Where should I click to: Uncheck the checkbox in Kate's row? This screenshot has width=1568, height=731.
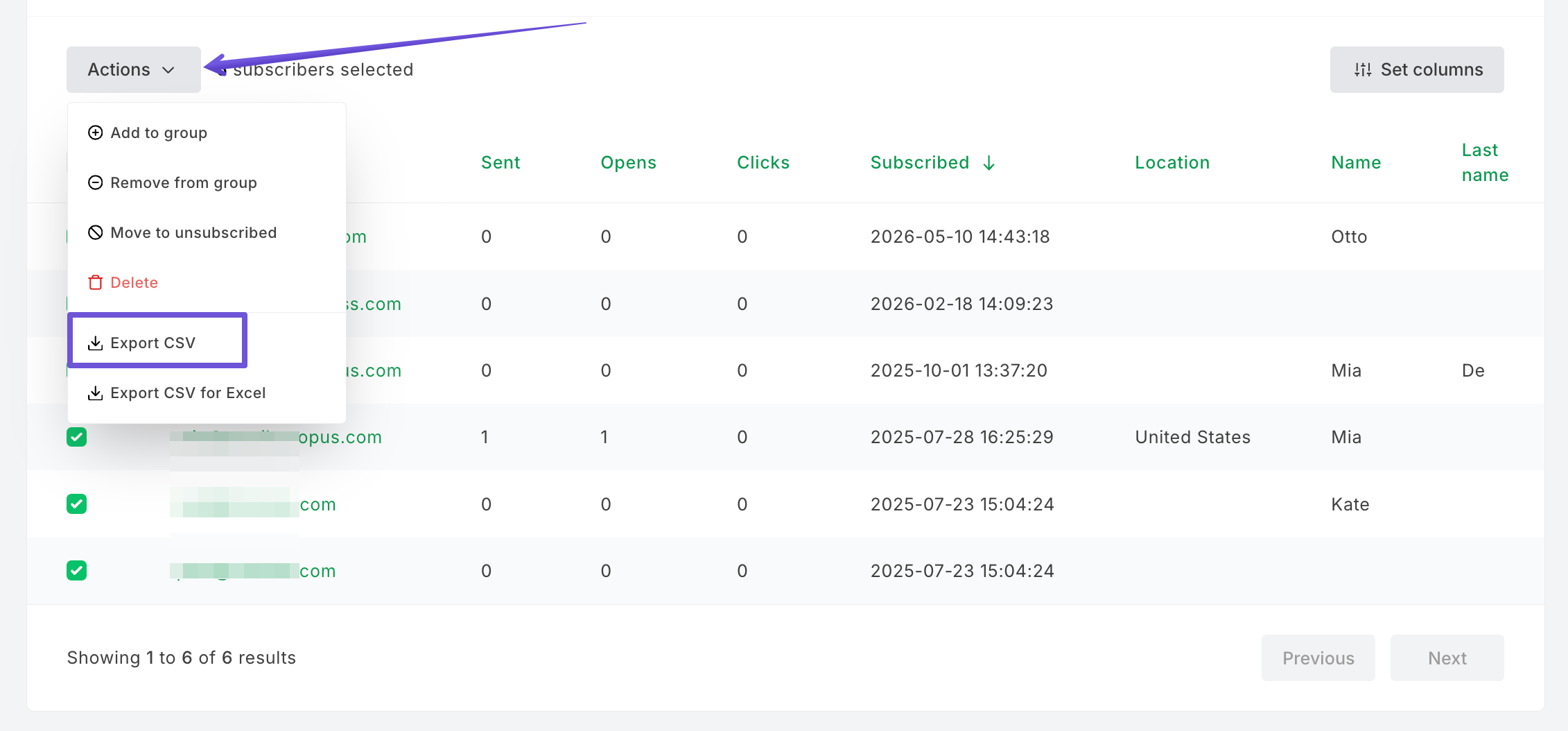pos(77,504)
